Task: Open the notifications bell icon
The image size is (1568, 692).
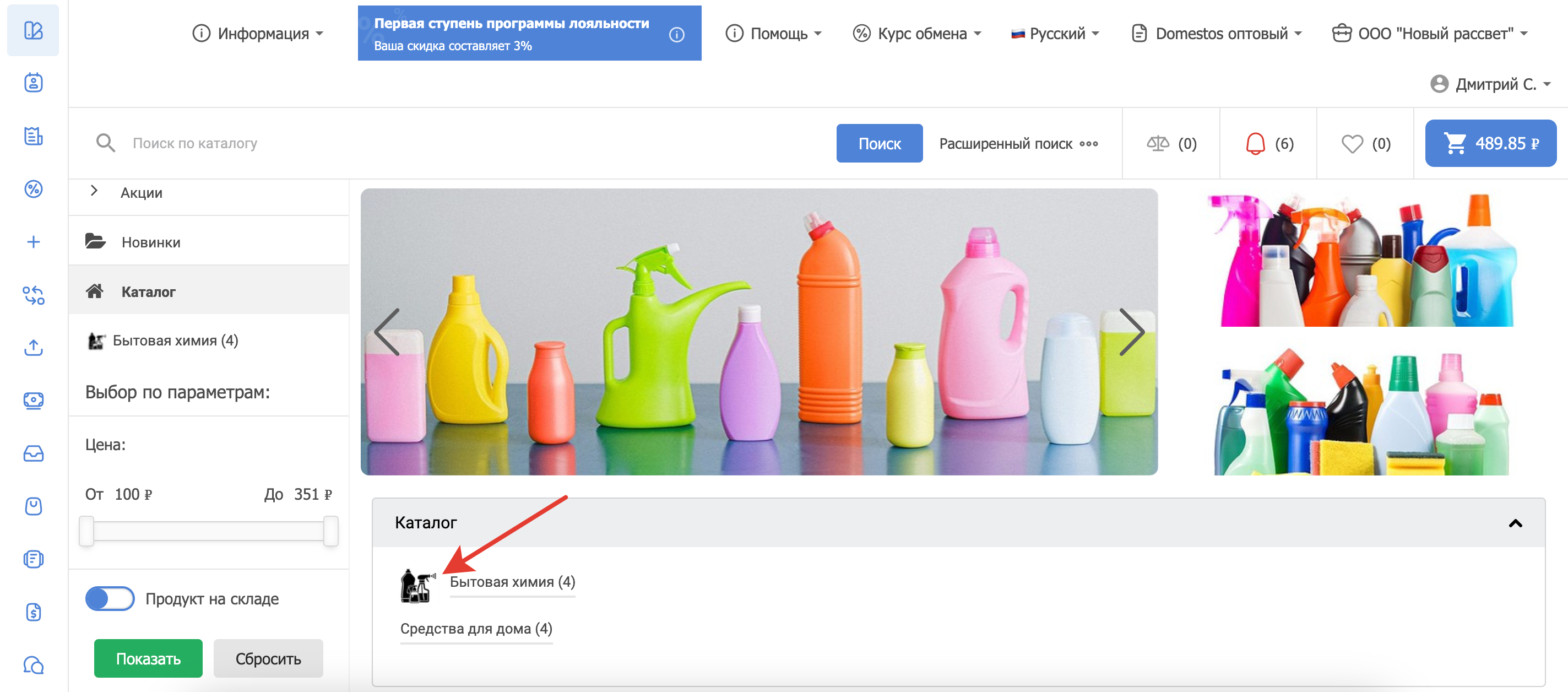Action: pyautogui.click(x=1255, y=144)
